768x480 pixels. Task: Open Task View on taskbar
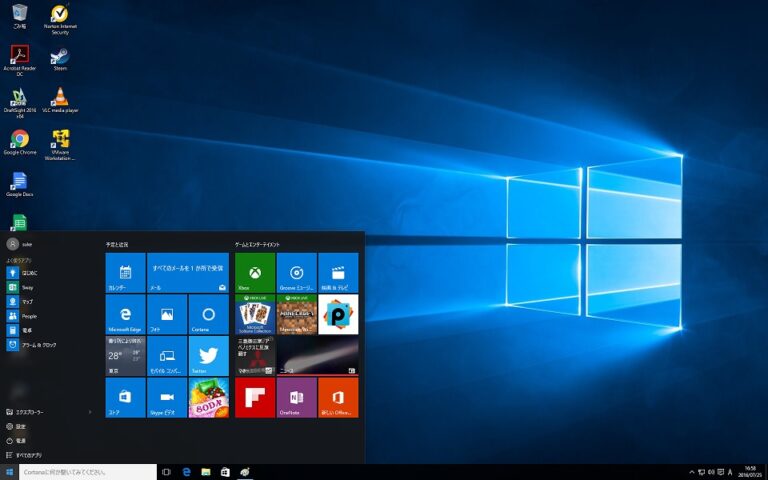click(x=167, y=472)
